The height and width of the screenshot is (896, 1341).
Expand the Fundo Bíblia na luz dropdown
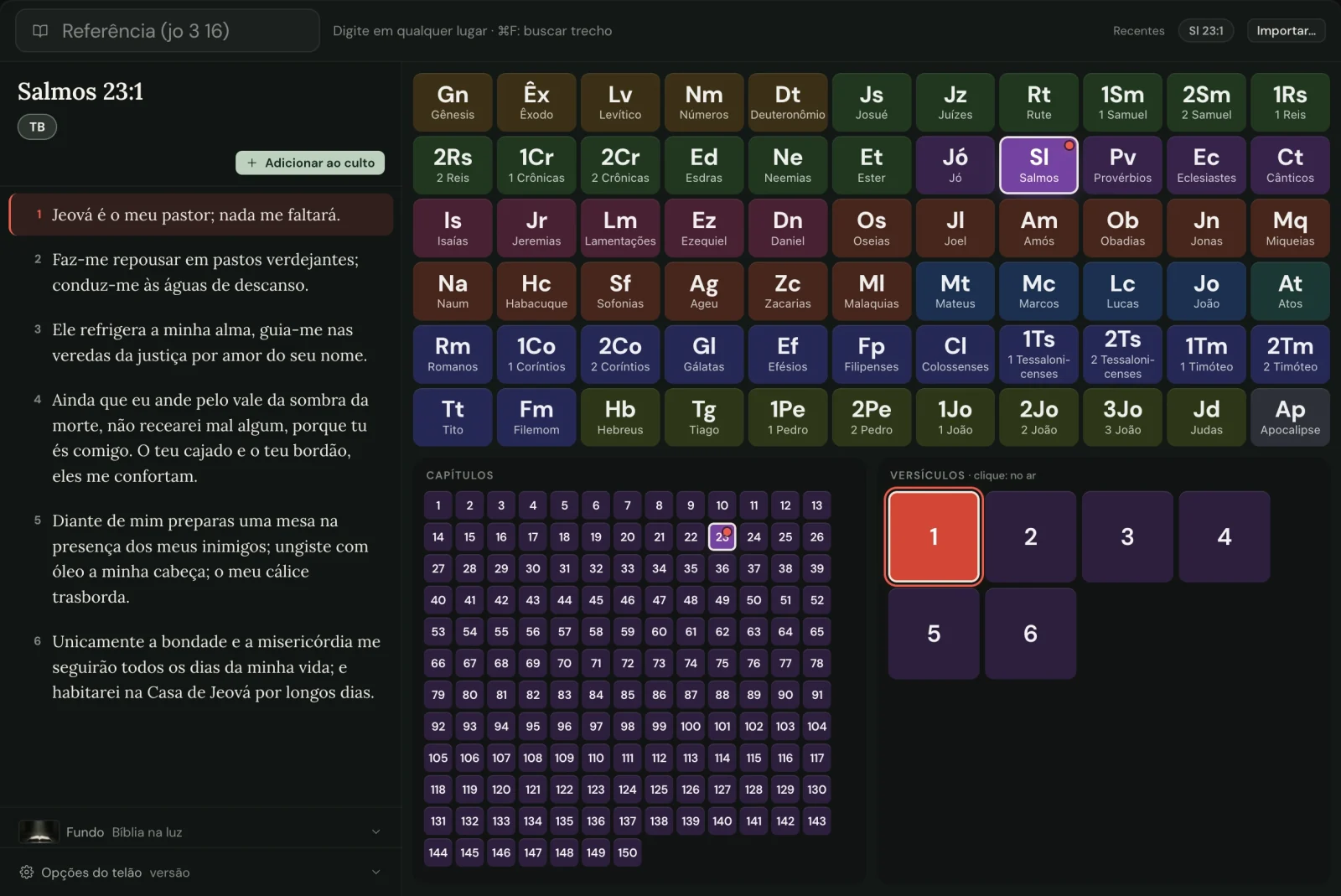click(375, 831)
